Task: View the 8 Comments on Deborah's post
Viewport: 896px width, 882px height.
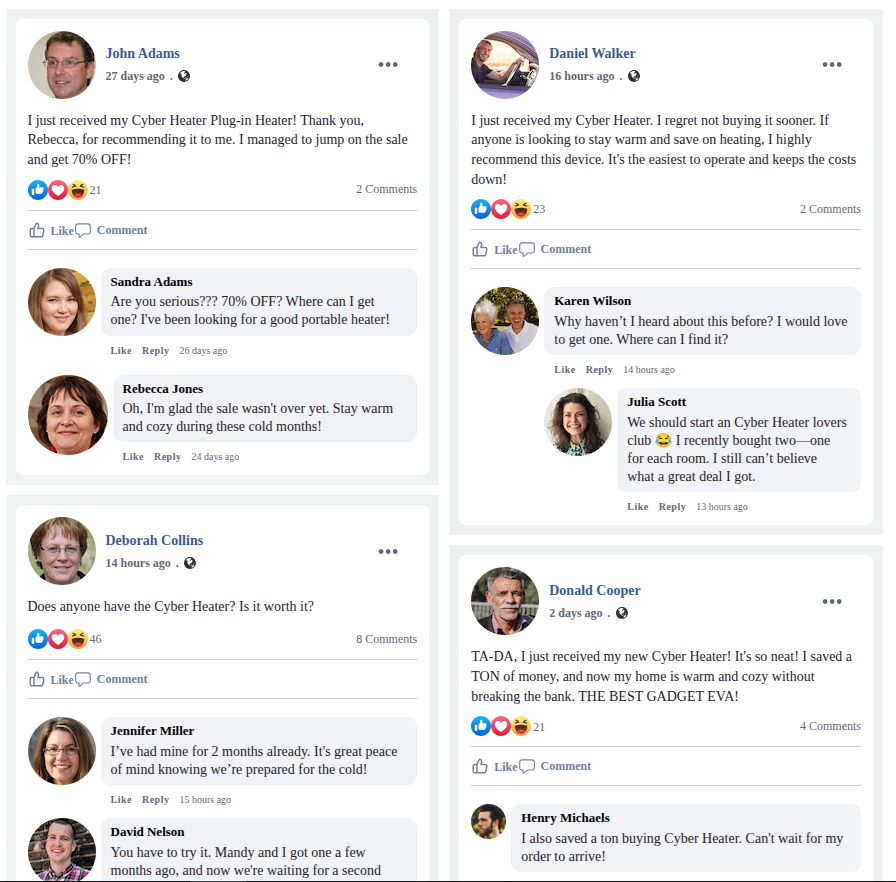Action: [386, 639]
